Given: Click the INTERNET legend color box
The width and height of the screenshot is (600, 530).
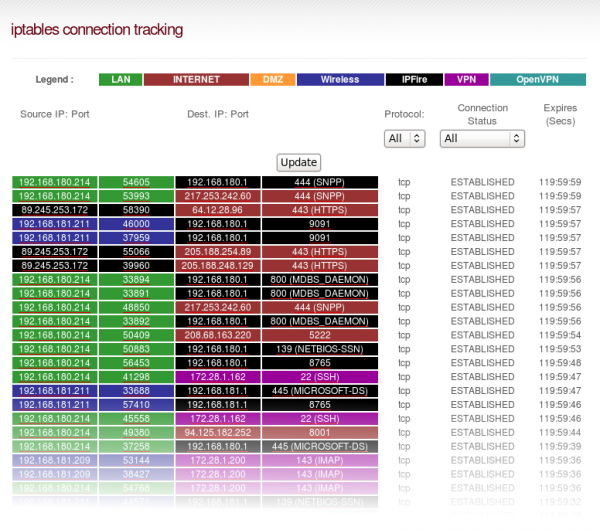Looking at the screenshot, I should tap(196, 80).
